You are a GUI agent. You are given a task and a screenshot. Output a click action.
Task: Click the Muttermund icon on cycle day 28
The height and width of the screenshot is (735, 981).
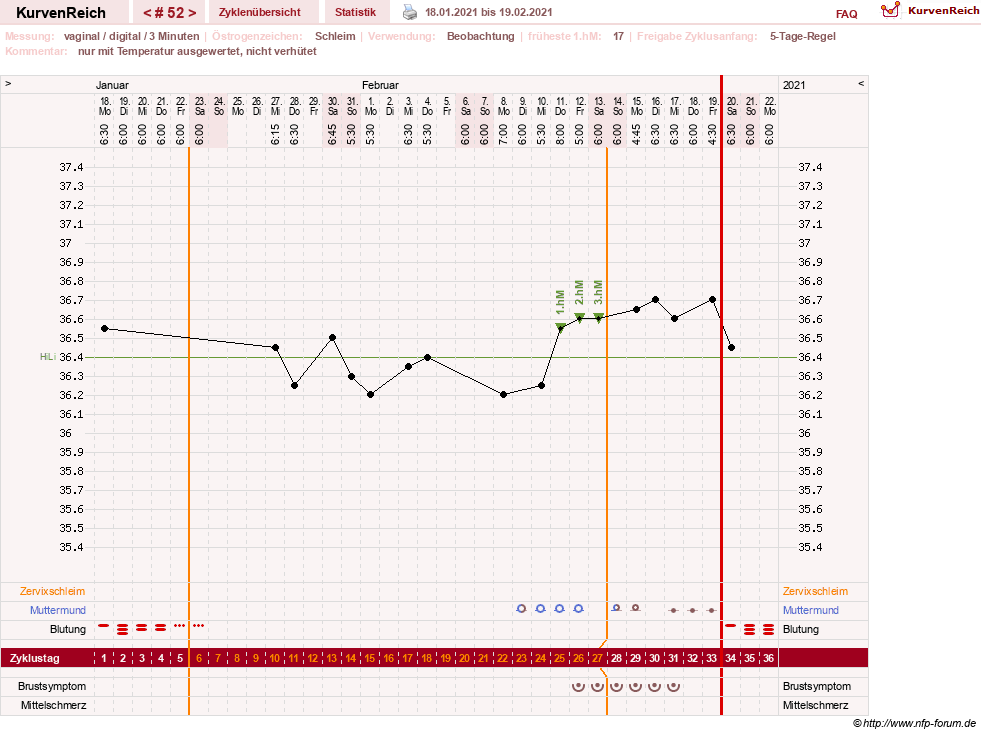point(616,608)
